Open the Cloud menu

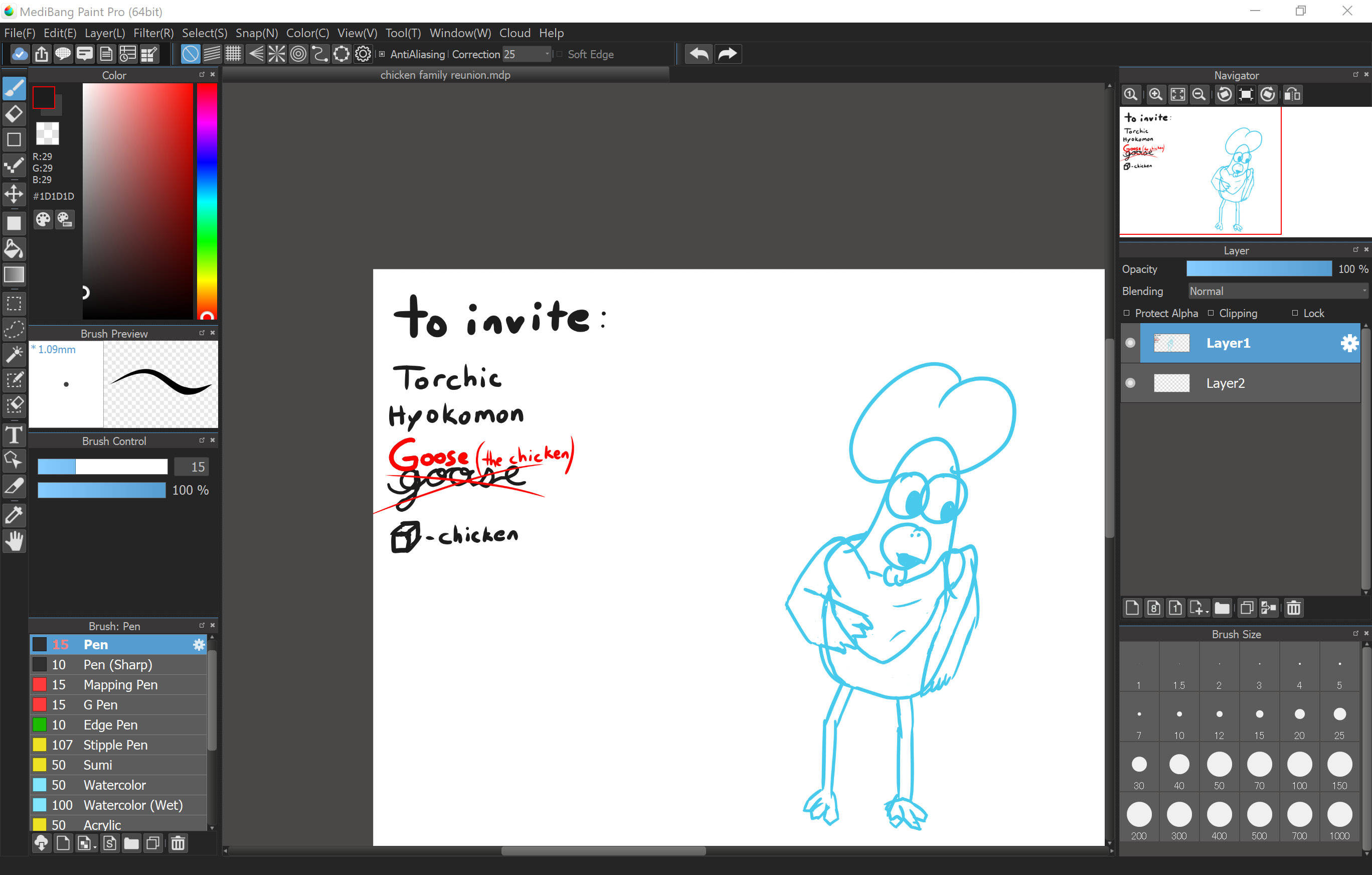pos(514,33)
